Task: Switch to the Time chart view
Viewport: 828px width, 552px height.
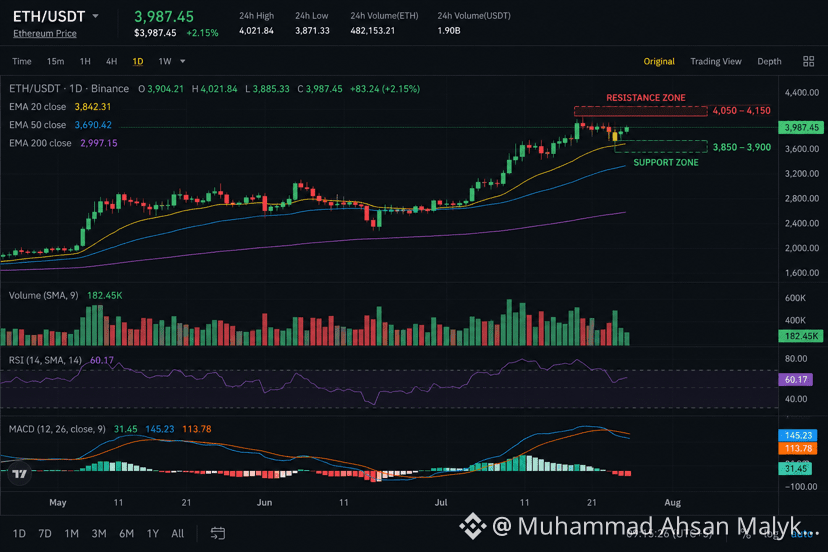Action: [x=22, y=61]
